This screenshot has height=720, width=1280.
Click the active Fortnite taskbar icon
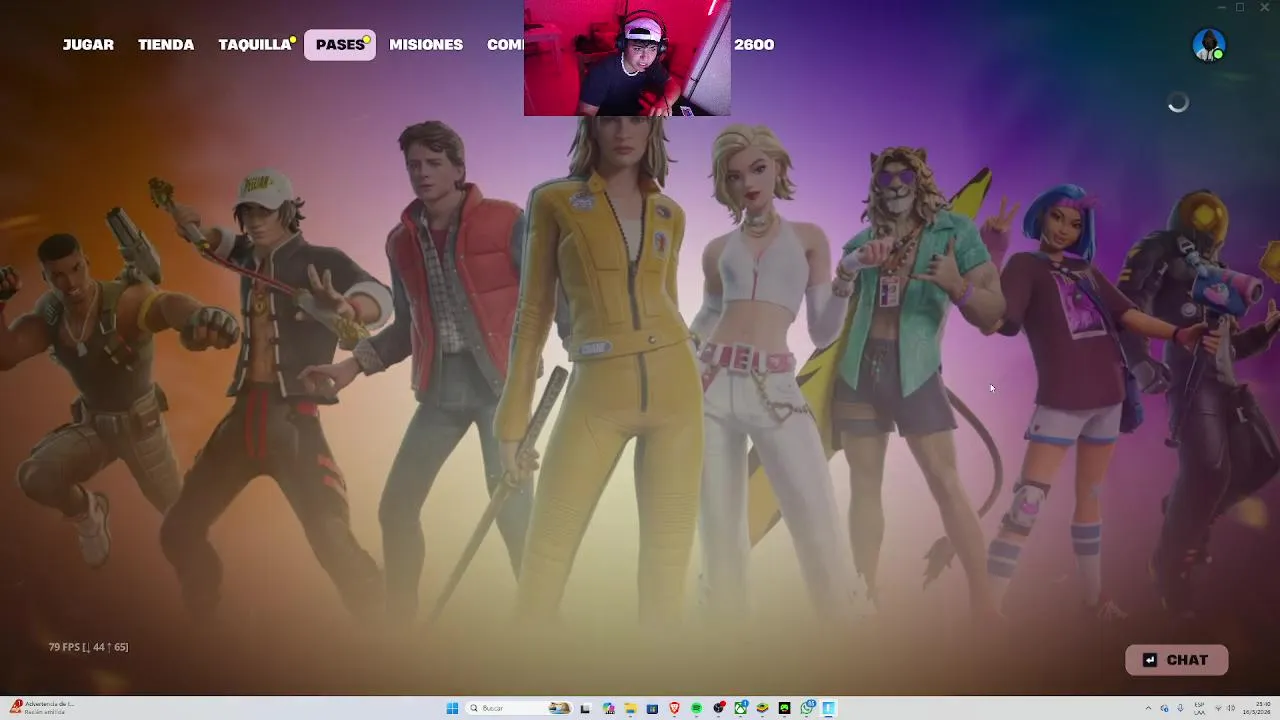point(829,708)
